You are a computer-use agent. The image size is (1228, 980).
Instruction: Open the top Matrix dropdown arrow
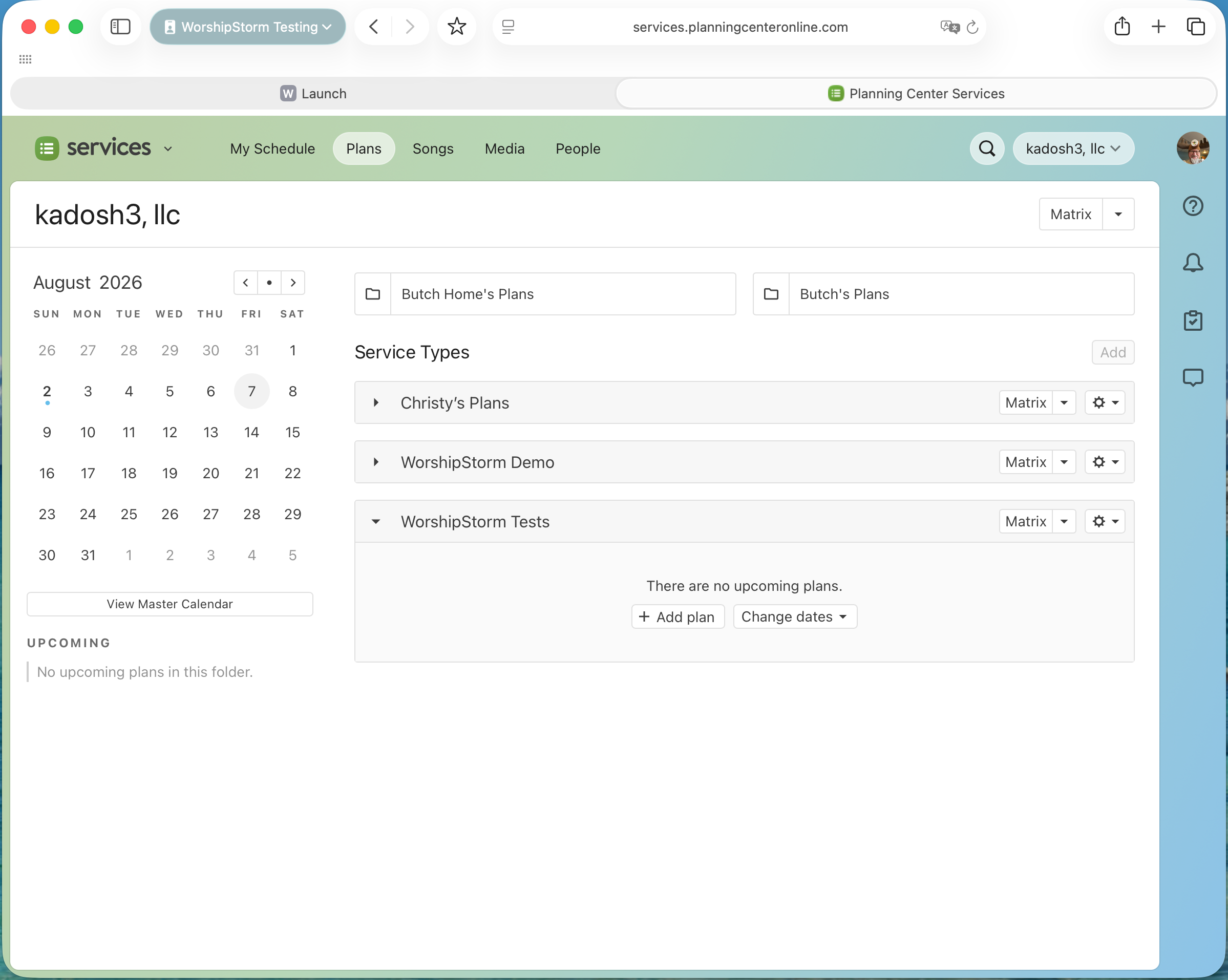pyautogui.click(x=1118, y=214)
